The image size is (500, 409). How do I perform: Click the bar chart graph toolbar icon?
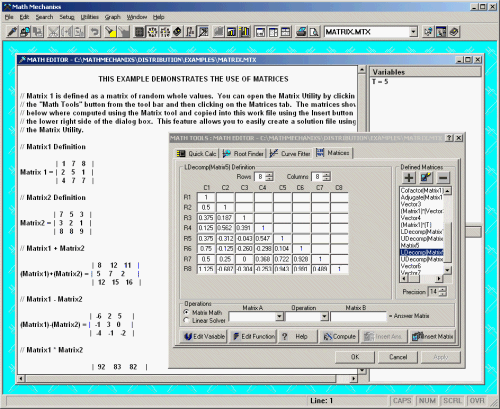(231, 32)
